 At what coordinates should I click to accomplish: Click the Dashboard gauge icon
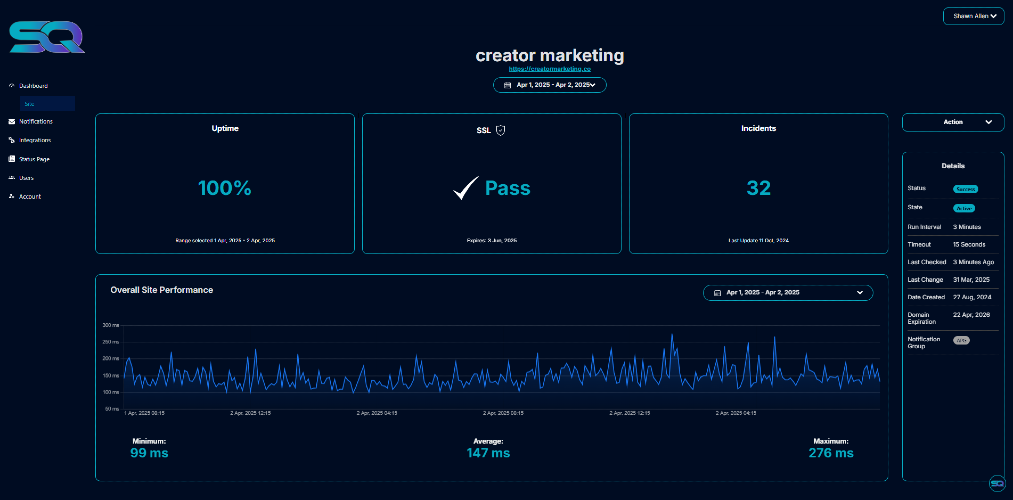click(x=12, y=85)
